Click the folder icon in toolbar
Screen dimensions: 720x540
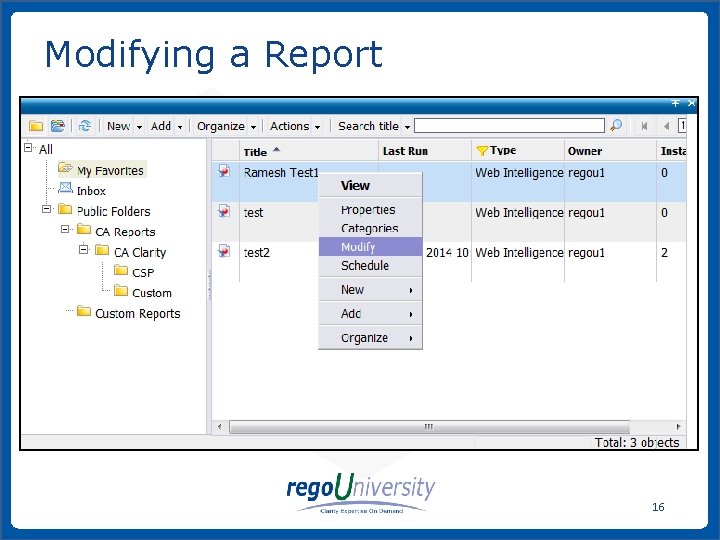coord(36,126)
